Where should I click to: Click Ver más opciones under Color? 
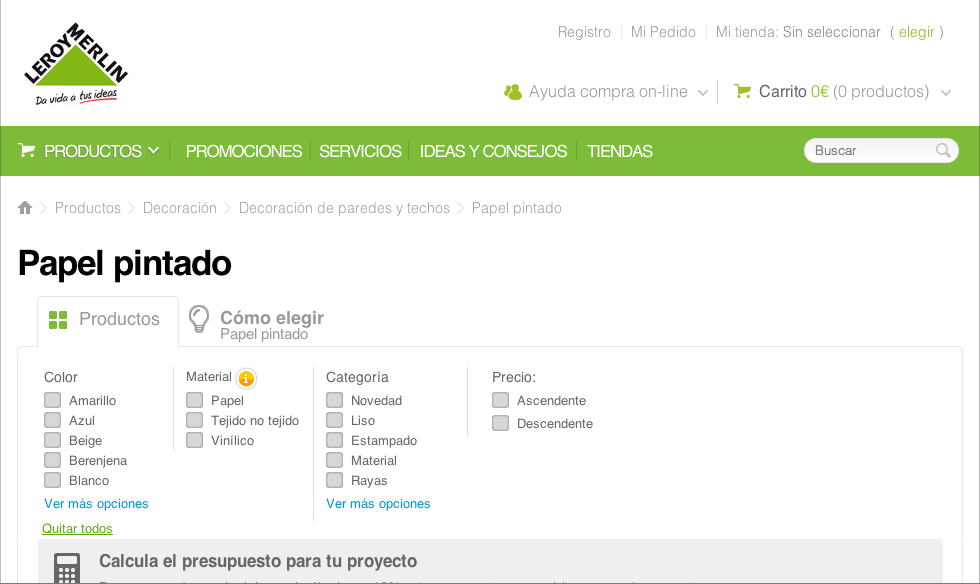[96, 504]
